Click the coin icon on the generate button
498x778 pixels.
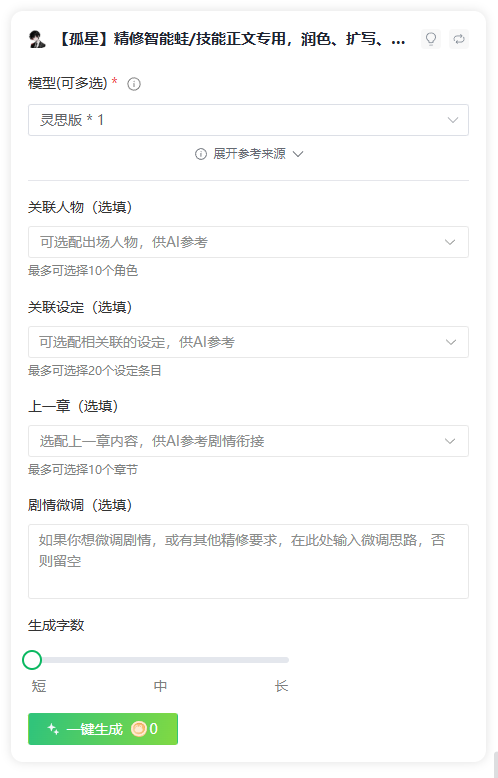[x=139, y=729]
